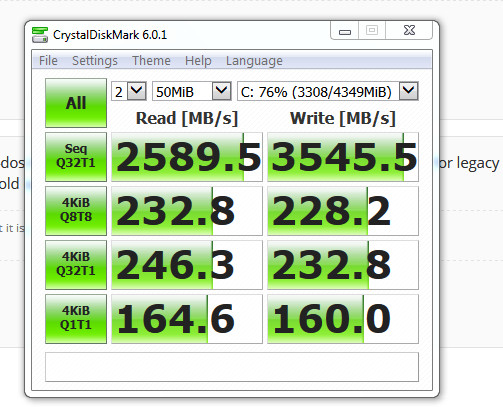Minimize the CrystalDiskMark window
Viewport: 503px width, 407px height.
pyautogui.click(x=345, y=31)
